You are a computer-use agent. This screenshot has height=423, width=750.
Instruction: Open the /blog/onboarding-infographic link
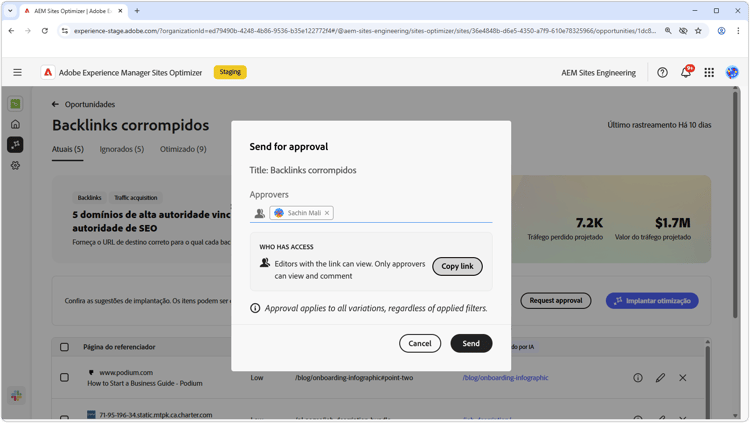point(505,378)
